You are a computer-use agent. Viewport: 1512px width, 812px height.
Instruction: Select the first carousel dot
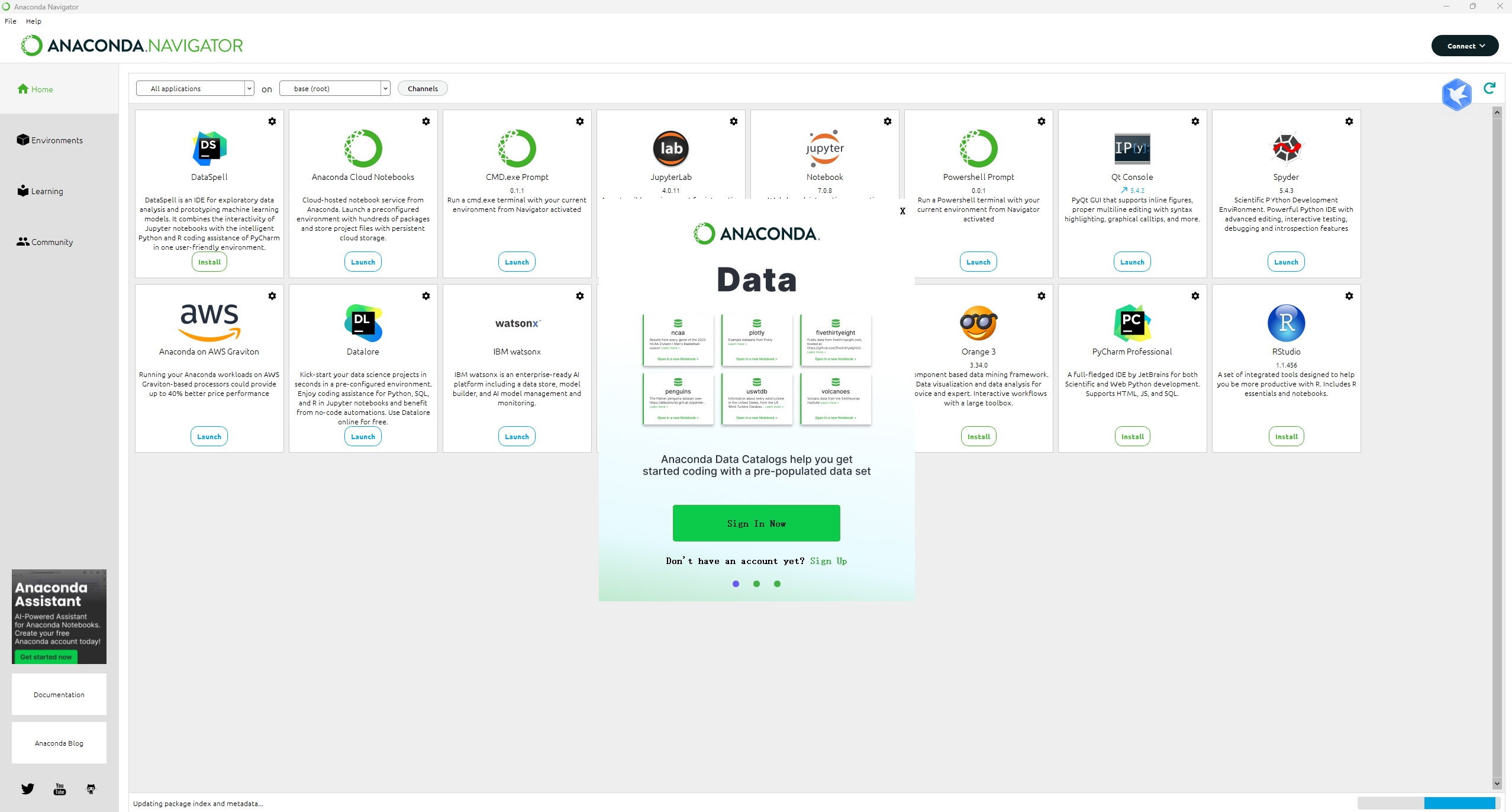(x=736, y=584)
